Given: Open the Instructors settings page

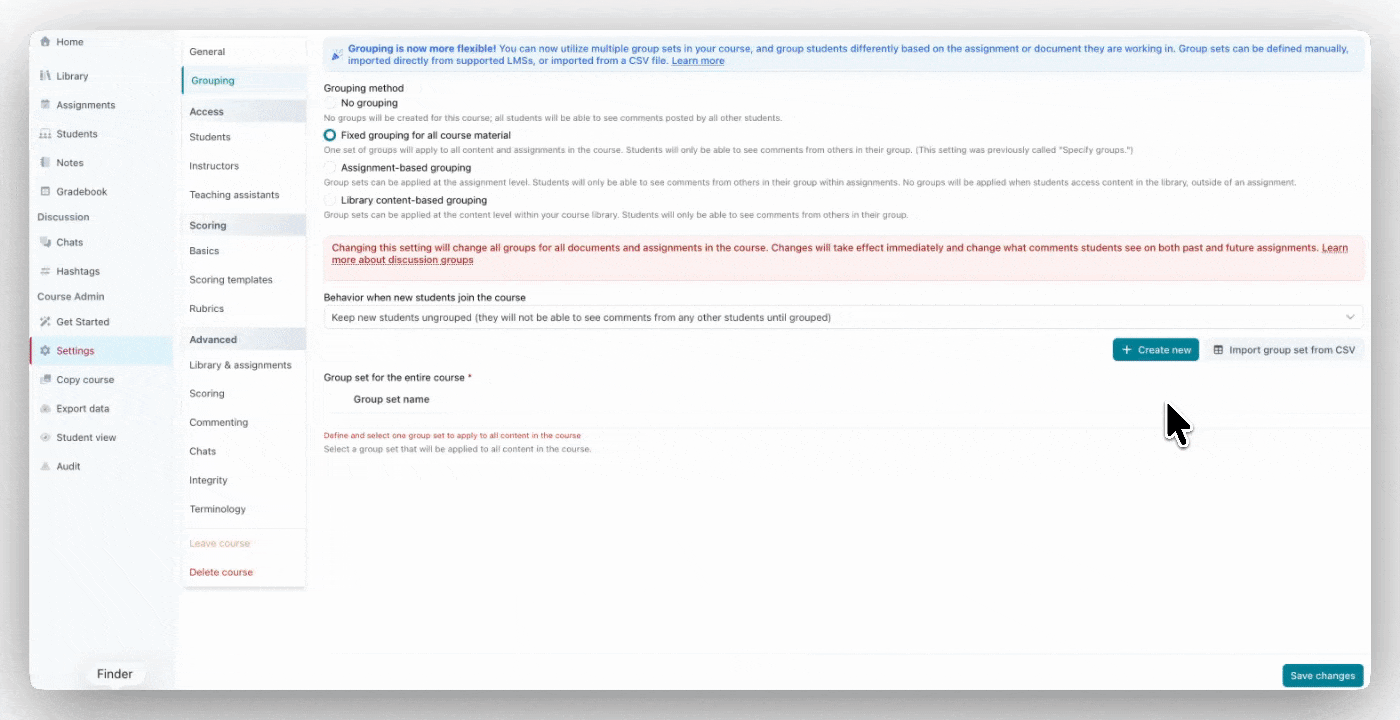Looking at the screenshot, I should point(214,166).
